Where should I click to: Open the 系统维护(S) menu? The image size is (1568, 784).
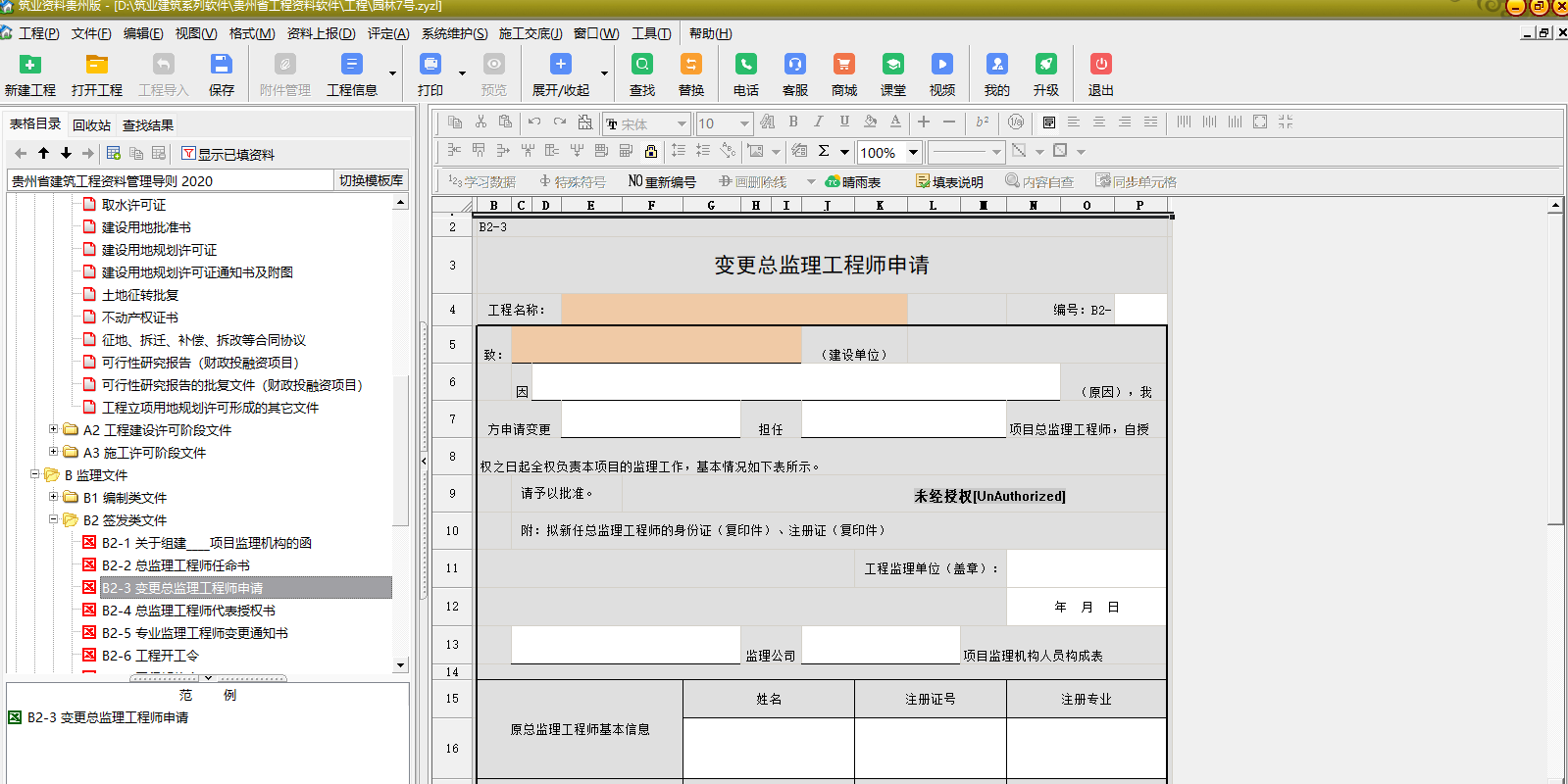click(454, 33)
